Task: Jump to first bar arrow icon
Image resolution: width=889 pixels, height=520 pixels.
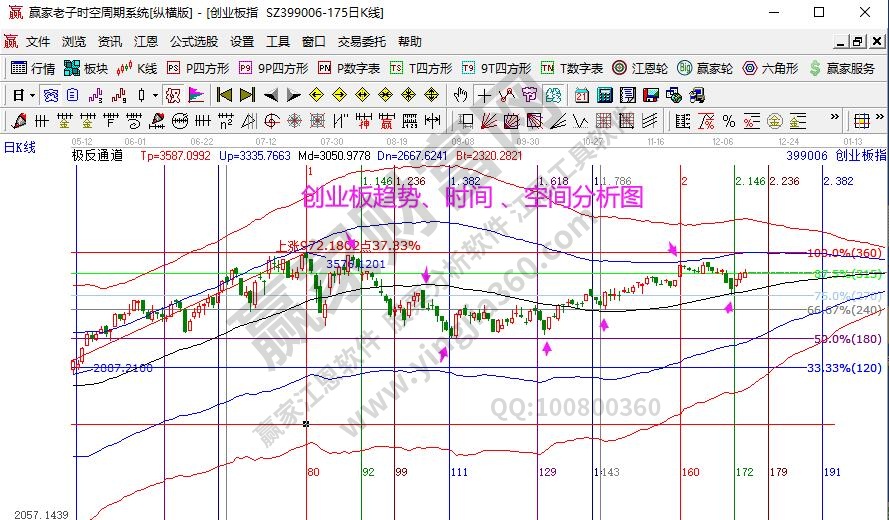Action: coord(223,95)
